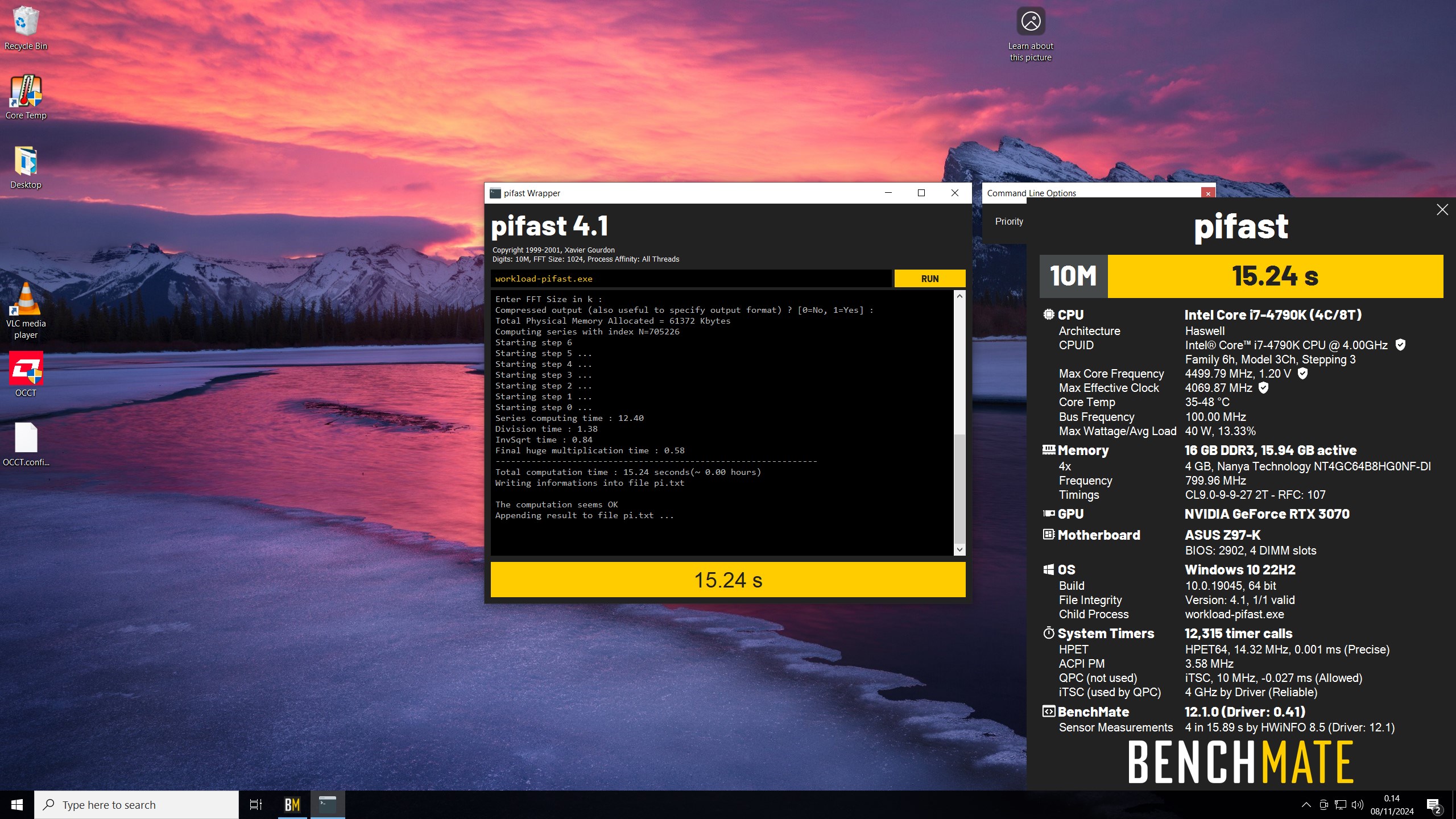Click the Windows OS icon in BenchMate panel
Image resolution: width=1456 pixels, height=819 pixels.
click(1049, 569)
